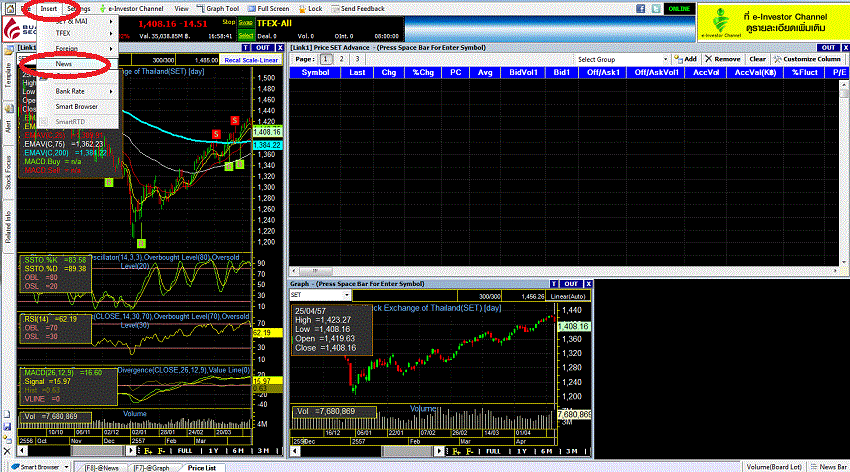Click the F+ zoom icon on the left graph
This screenshot has height=472, width=850.
(x=147, y=451)
